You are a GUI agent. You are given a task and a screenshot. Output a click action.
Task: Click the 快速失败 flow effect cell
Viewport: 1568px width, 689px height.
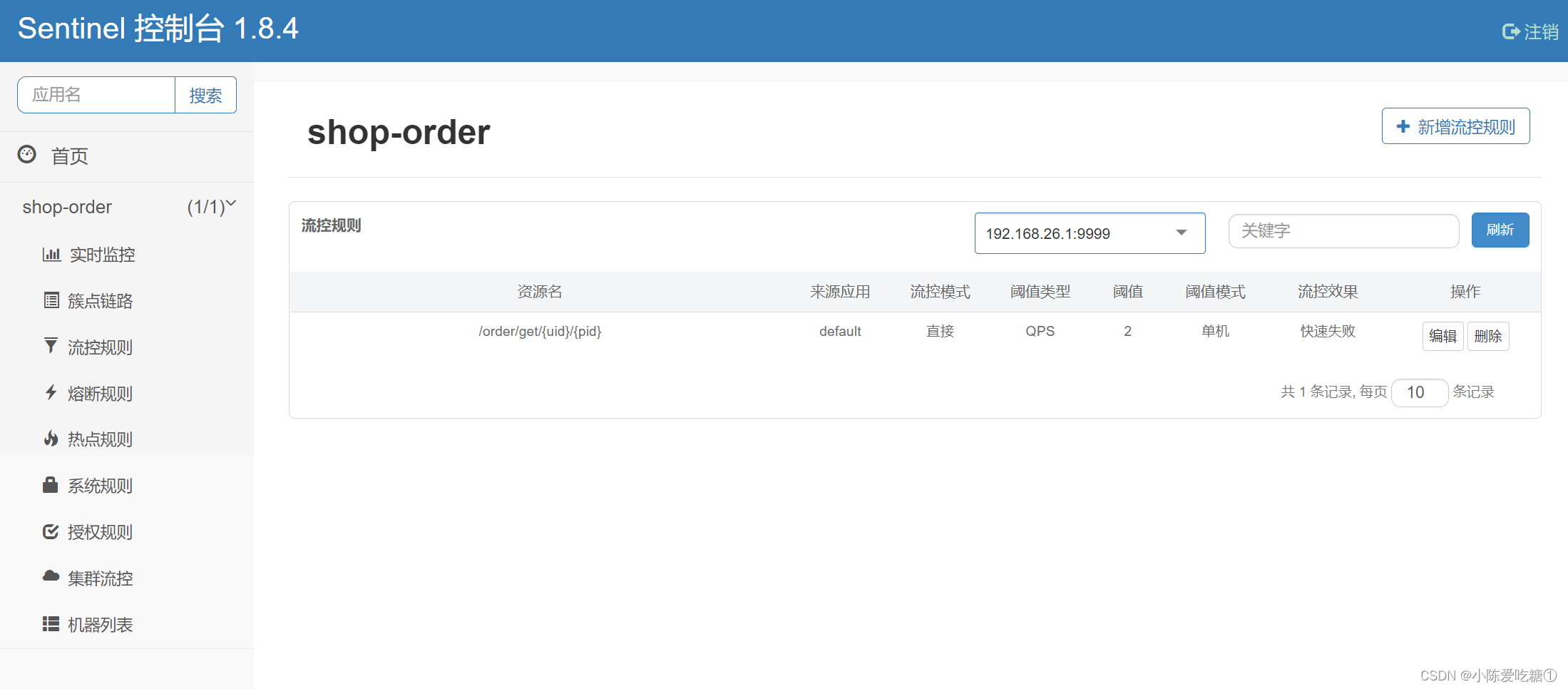1328,331
